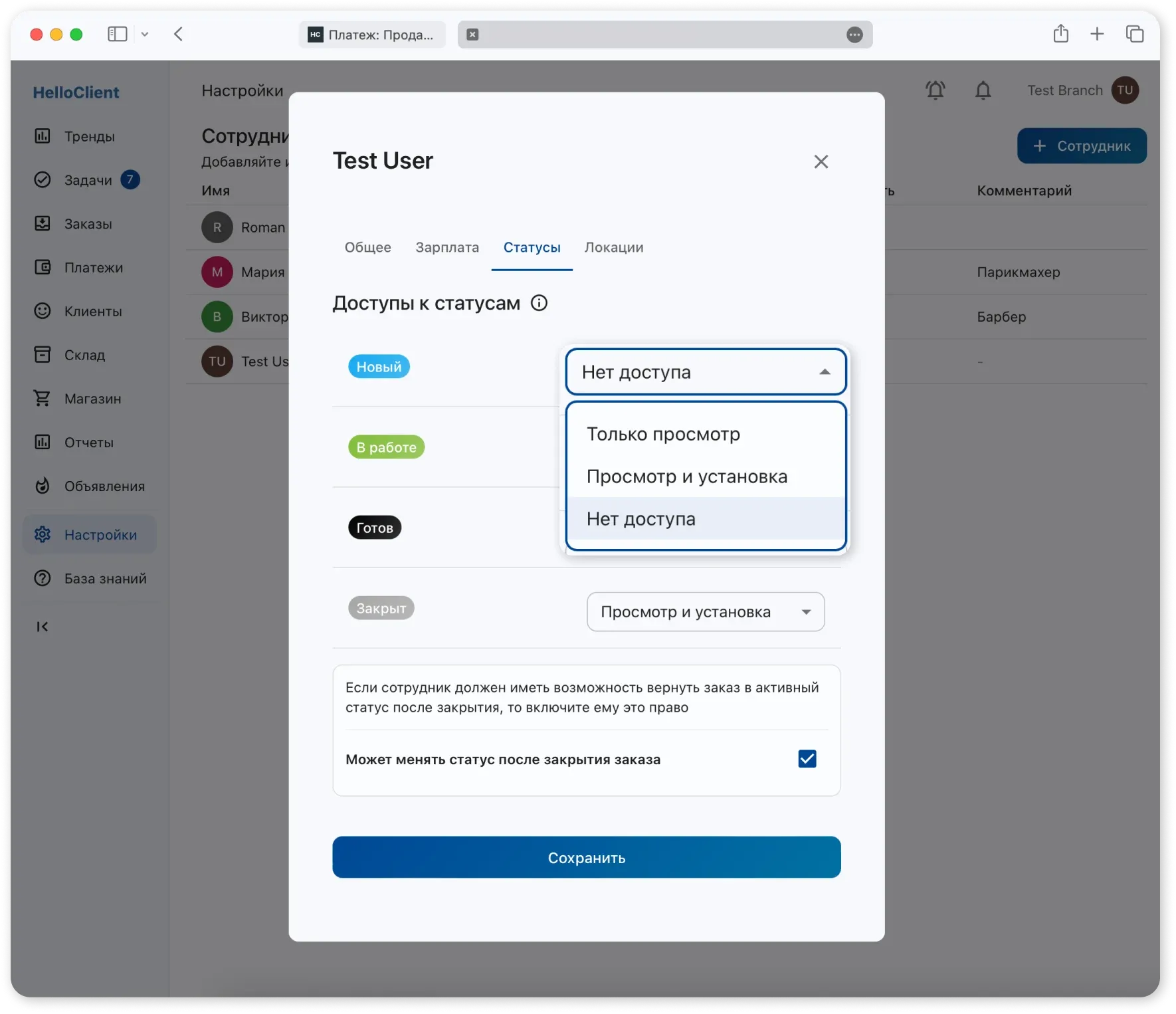Select the Просмотр и установка option
Screen dimensions: 1176x1014
[686, 476]
